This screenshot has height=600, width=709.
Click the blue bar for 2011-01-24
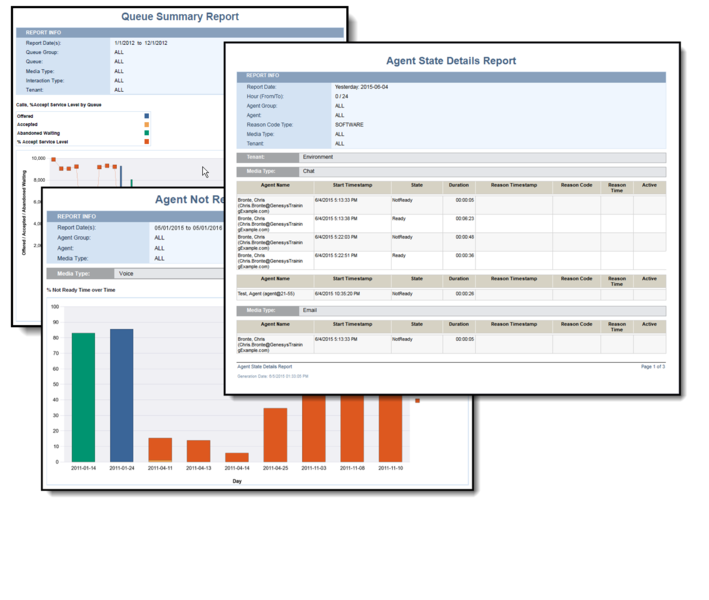(121, 395)
